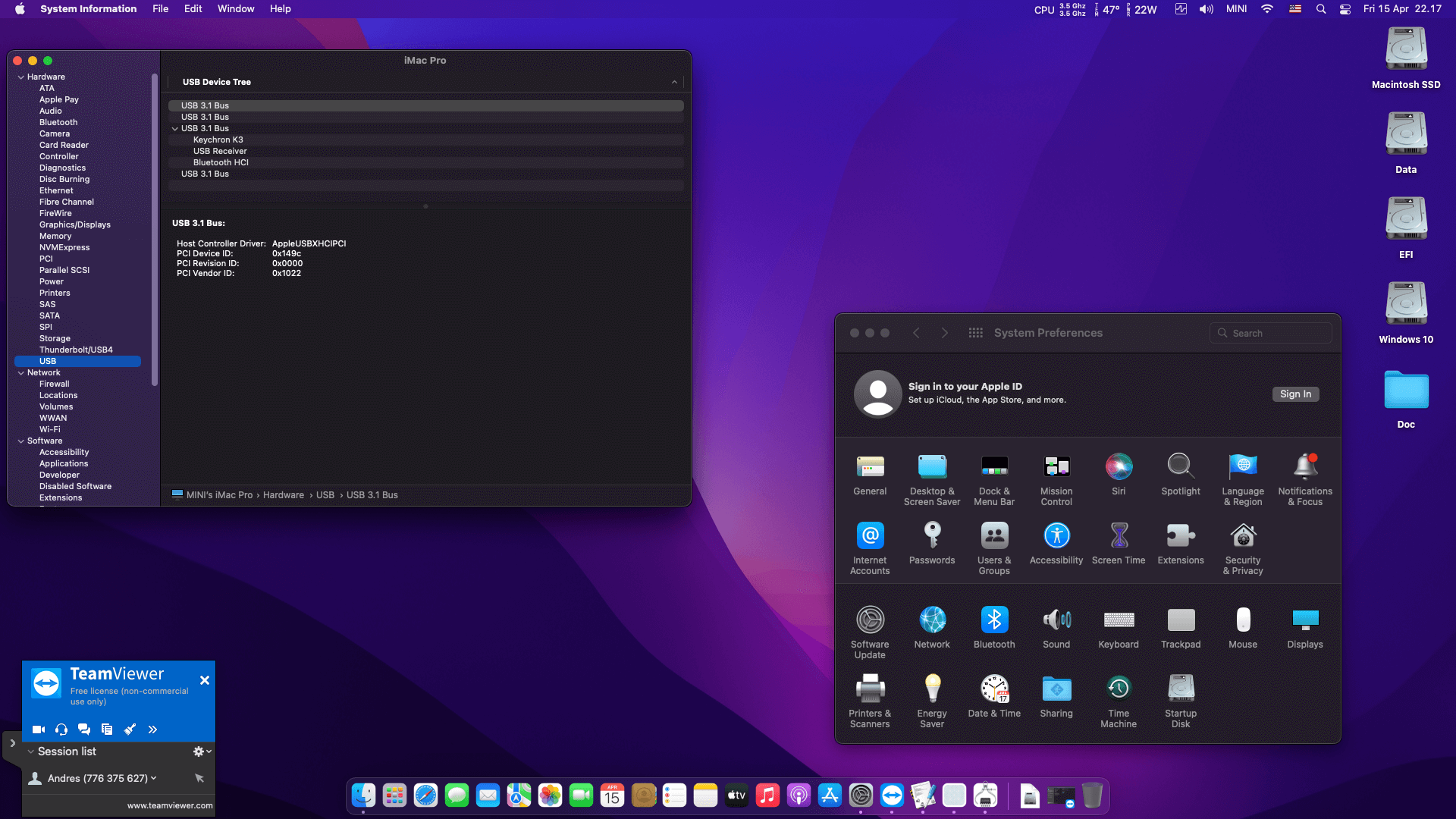Click TeamViewer video call icon
Image resolution: width=1456 pixels, height=819 pixels.
tap(39, 730)
